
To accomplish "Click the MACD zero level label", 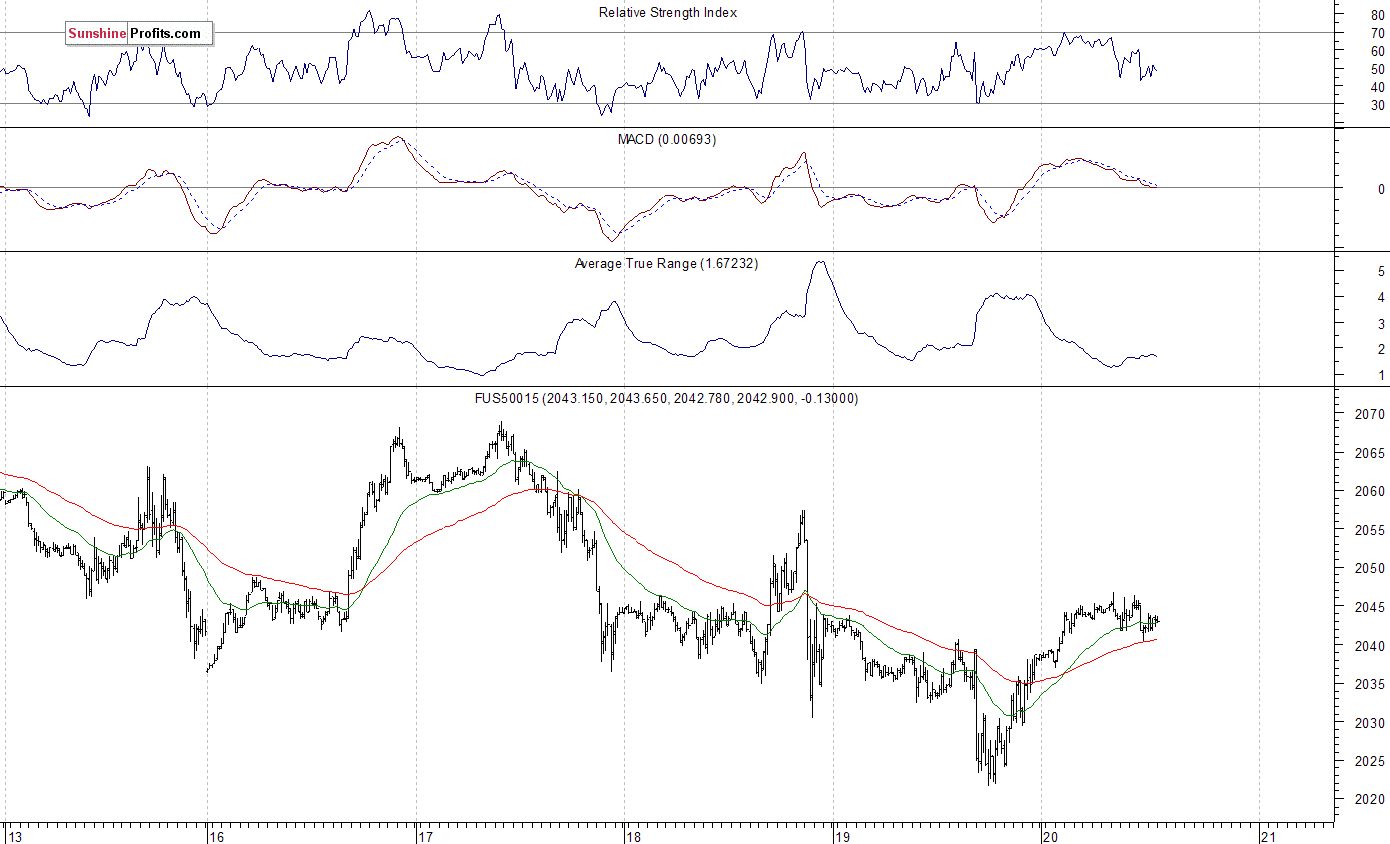I will pyautogui.click(x=1381, y=189).
